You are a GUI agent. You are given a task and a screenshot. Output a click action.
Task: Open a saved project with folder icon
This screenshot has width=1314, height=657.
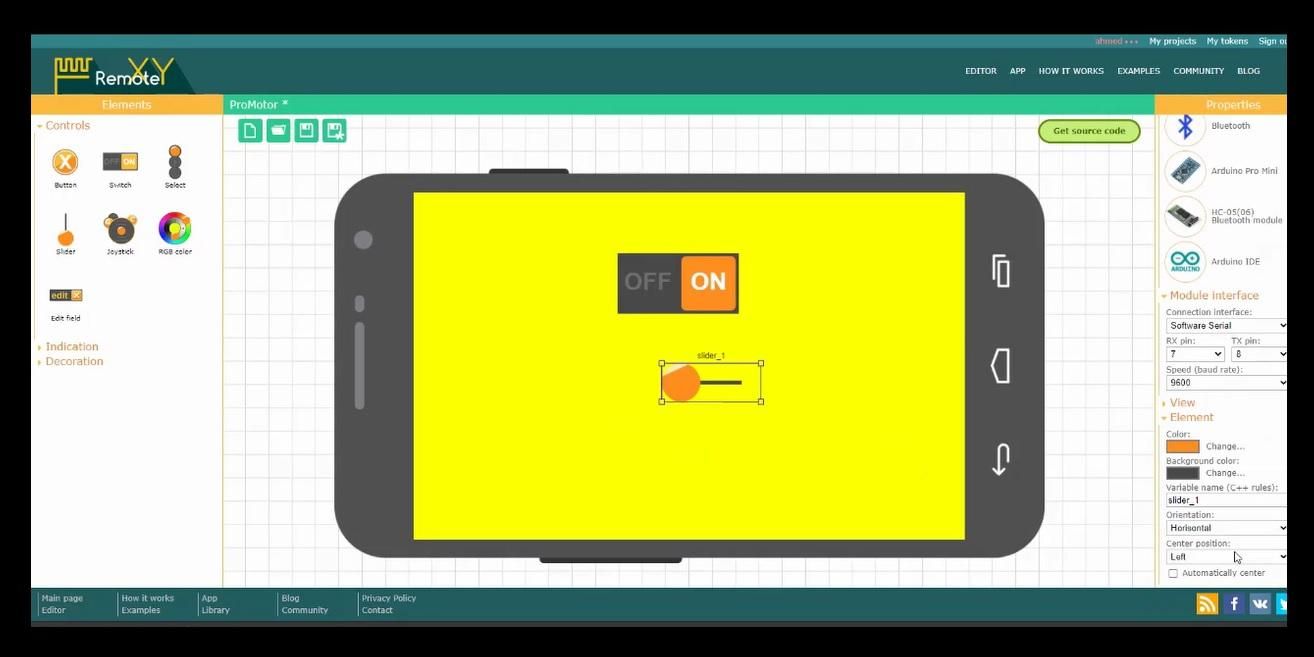coord(278,130)
